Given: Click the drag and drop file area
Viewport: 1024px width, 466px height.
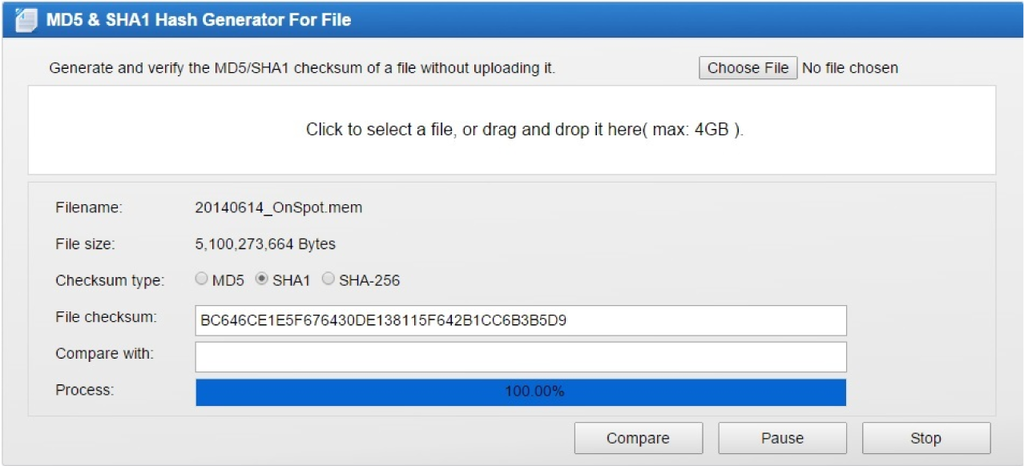Looking at the screenshot, I should (511, 130).
